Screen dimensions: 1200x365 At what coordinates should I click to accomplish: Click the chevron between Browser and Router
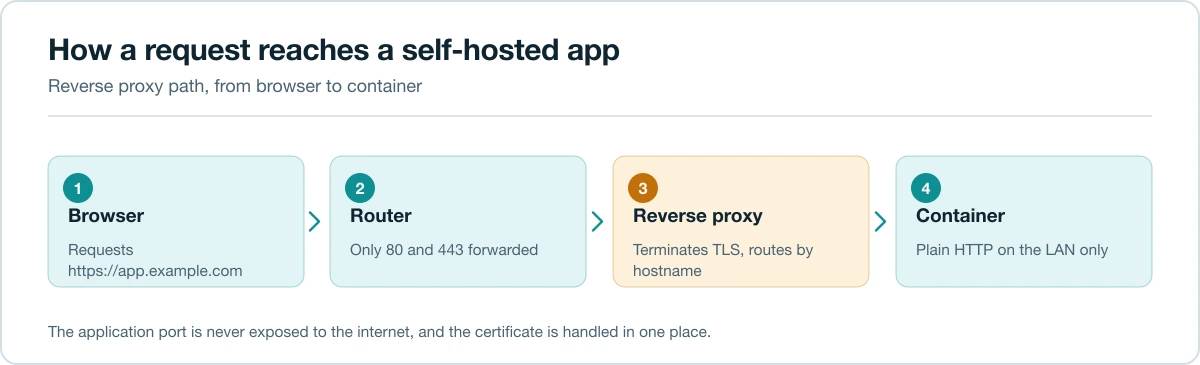(316, 222)
